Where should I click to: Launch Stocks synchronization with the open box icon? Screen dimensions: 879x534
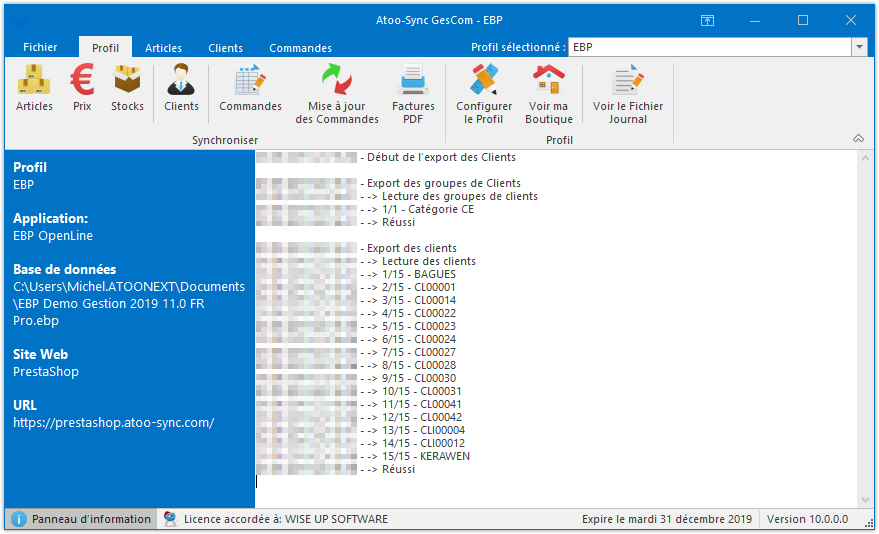click(x=127, y=80)
